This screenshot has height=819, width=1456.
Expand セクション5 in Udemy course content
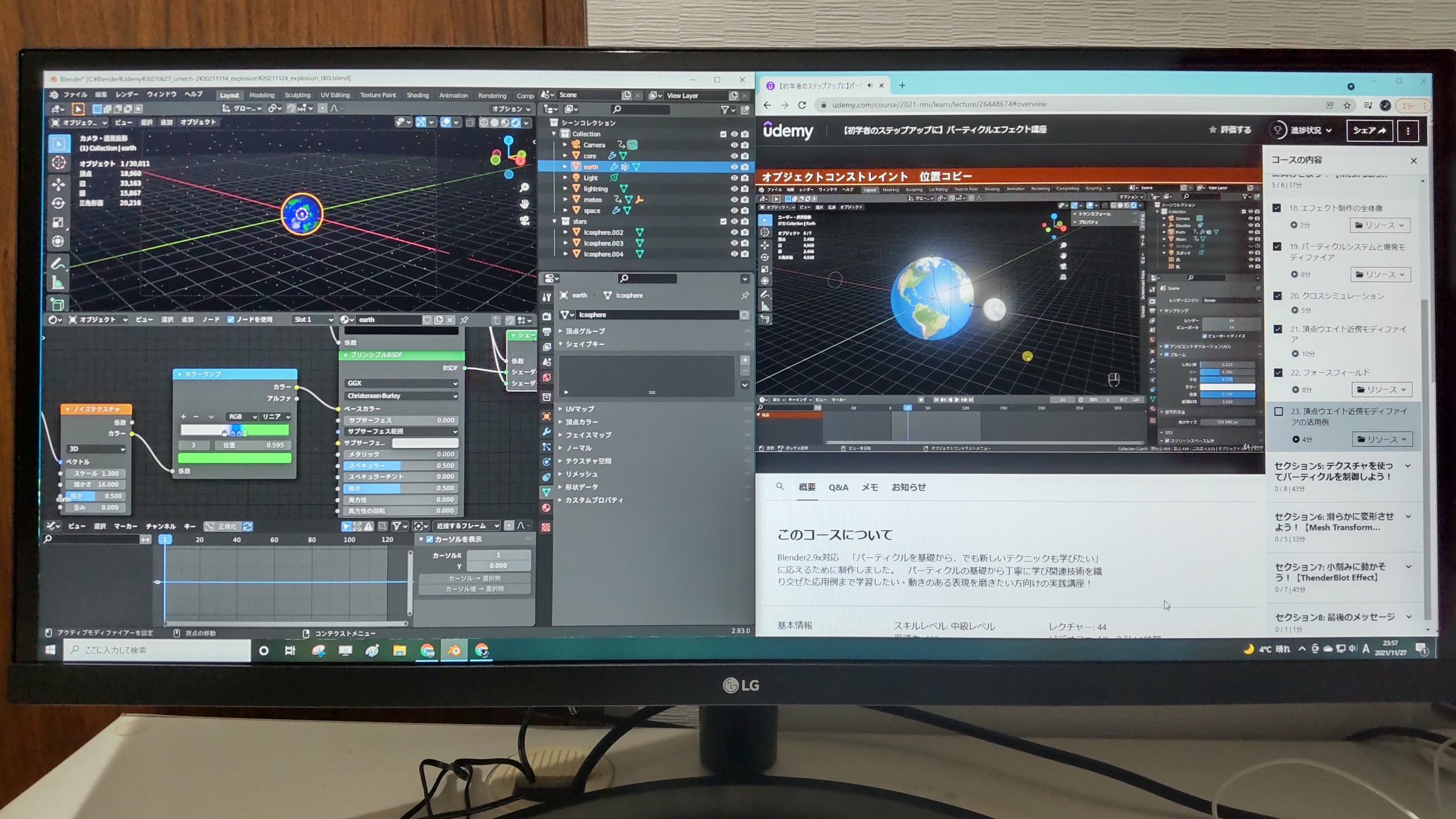pos(1408,466)
